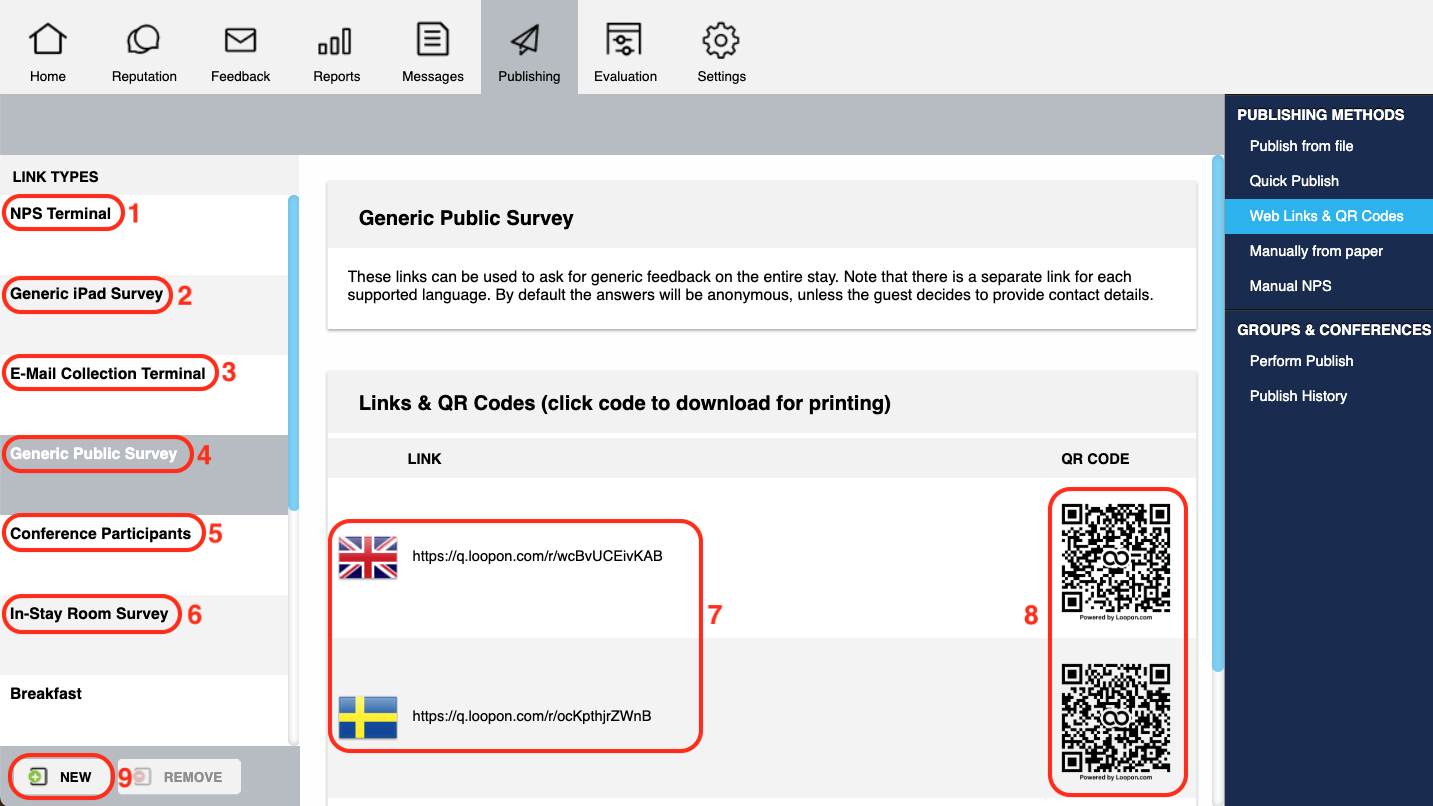
Task: Select Generic iPad Survey link type
Action: click(x=144, y=315)
